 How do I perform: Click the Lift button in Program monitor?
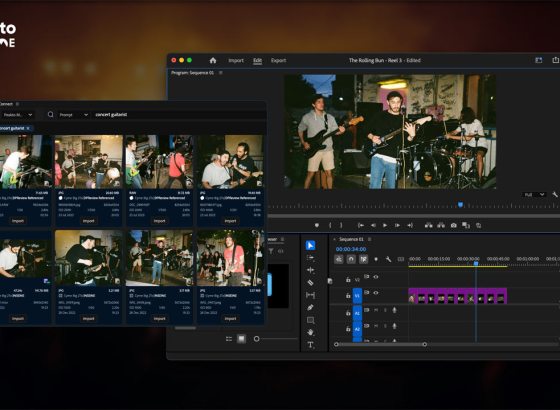(429, 225)
